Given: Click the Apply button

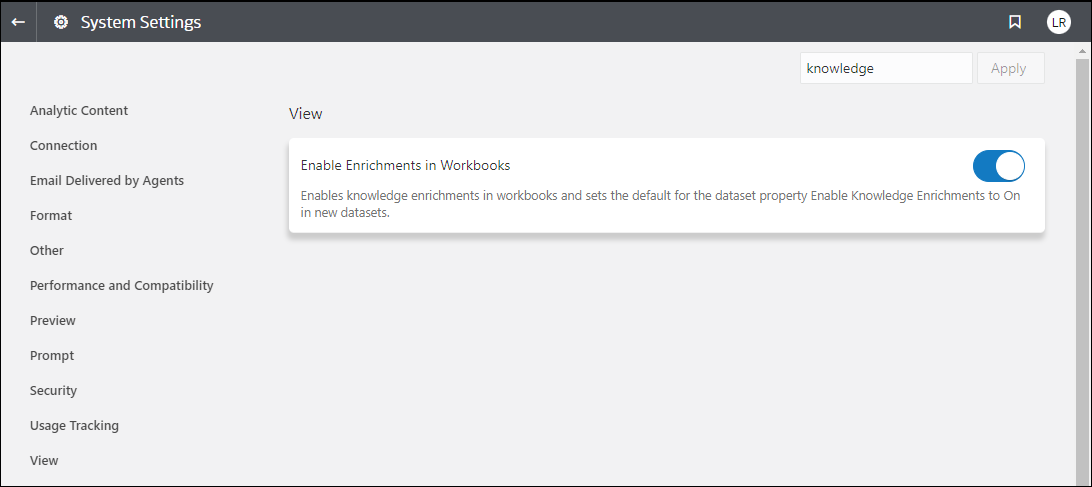Looking at the screenshot, I should point(1010,68).
